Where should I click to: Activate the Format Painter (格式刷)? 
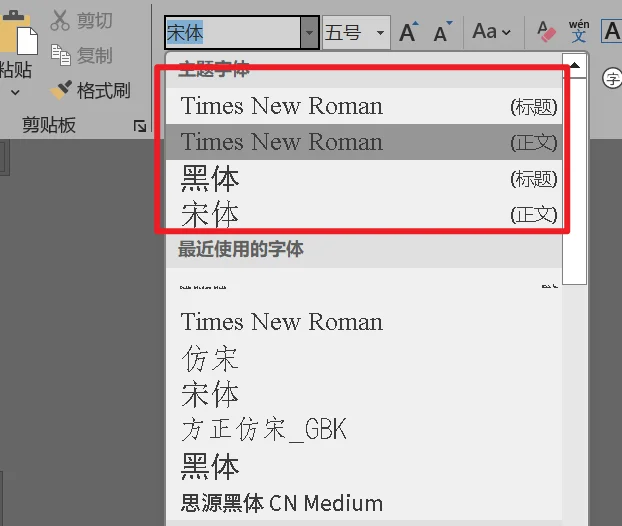(x=90, y=90)
